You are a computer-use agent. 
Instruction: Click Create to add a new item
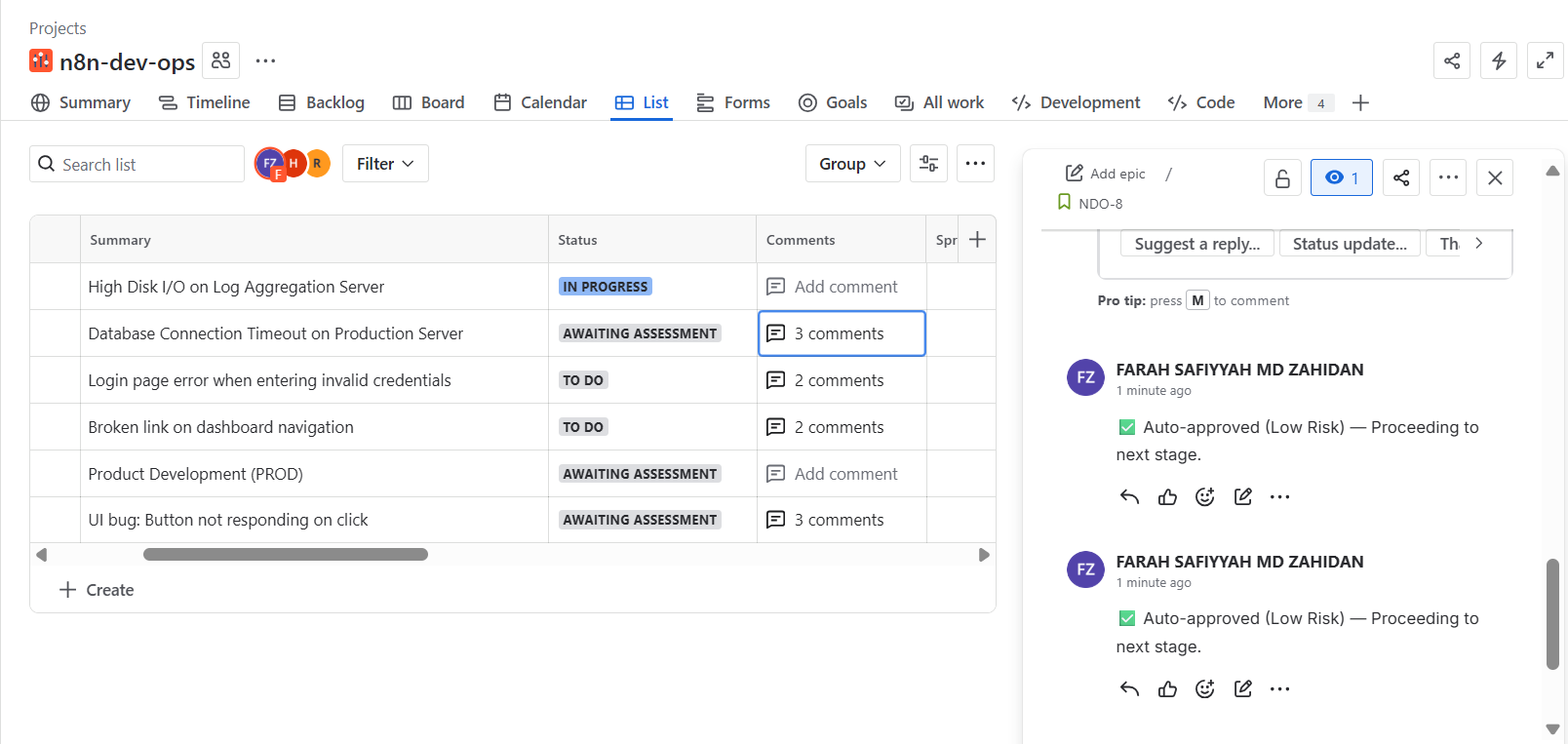(x=98, y=590)
